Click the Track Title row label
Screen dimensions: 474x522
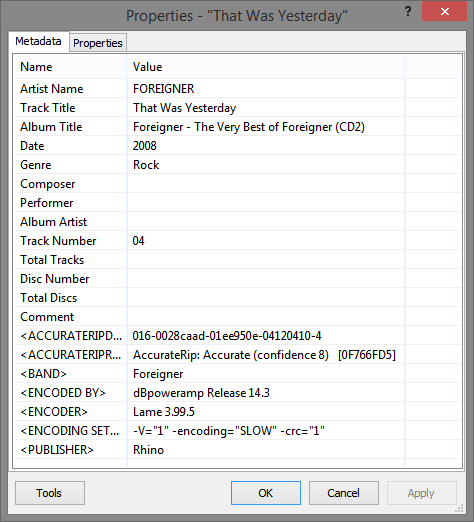pyautogui.click(x=48, y=108)
